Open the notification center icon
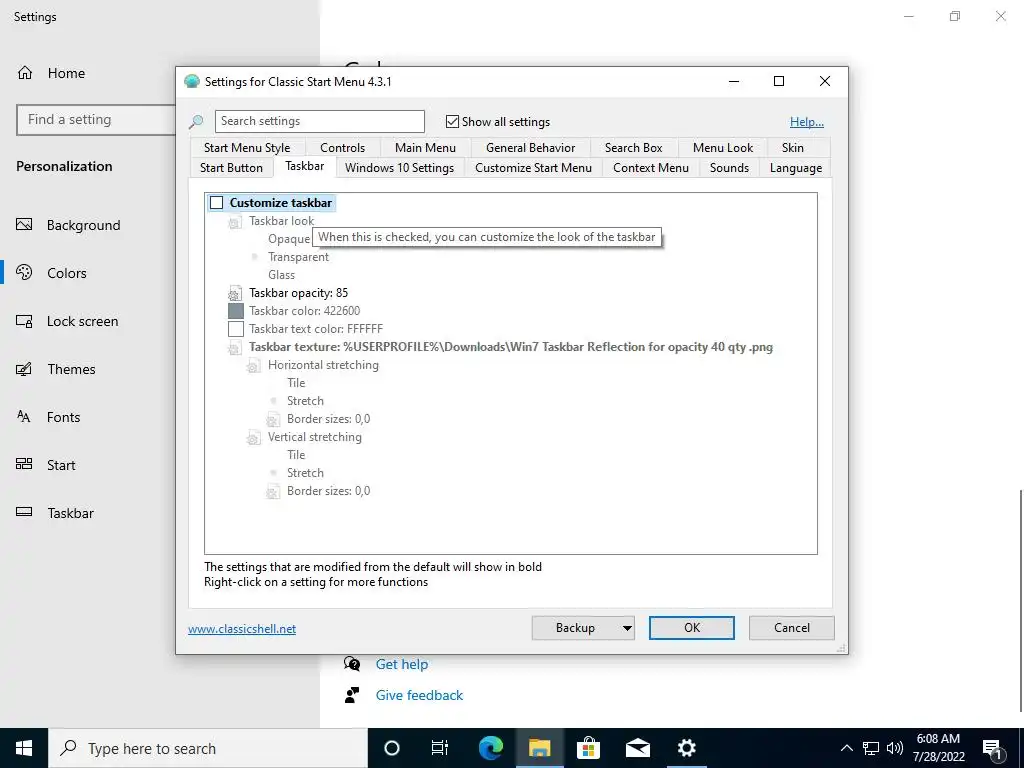The height and width of the screenshot is (768, 1024). point(992,748)
